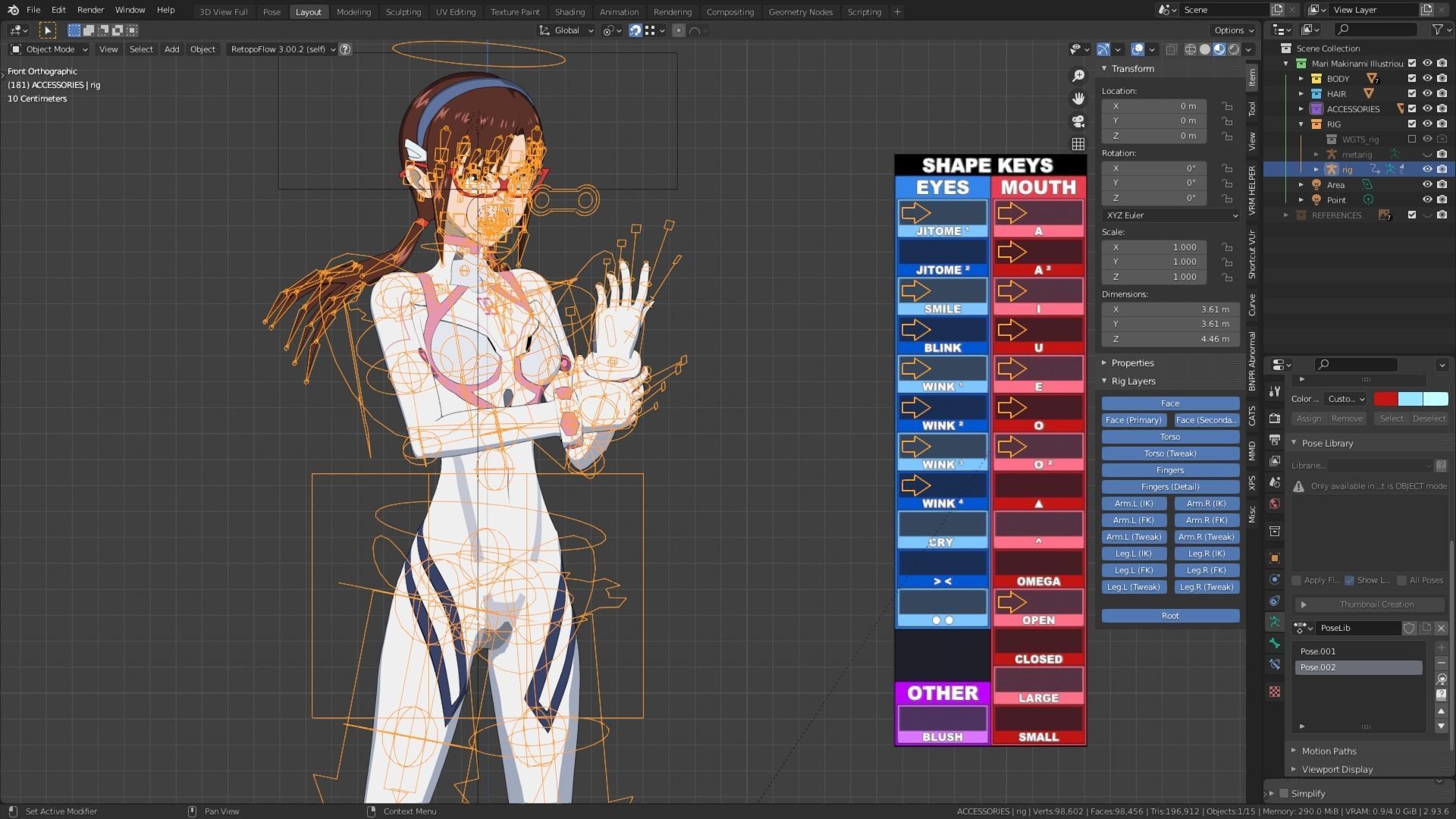This screenshot has width=1456, height=819.
Task: Open Object Mode dropdown
Action: [x=49, y=49]
